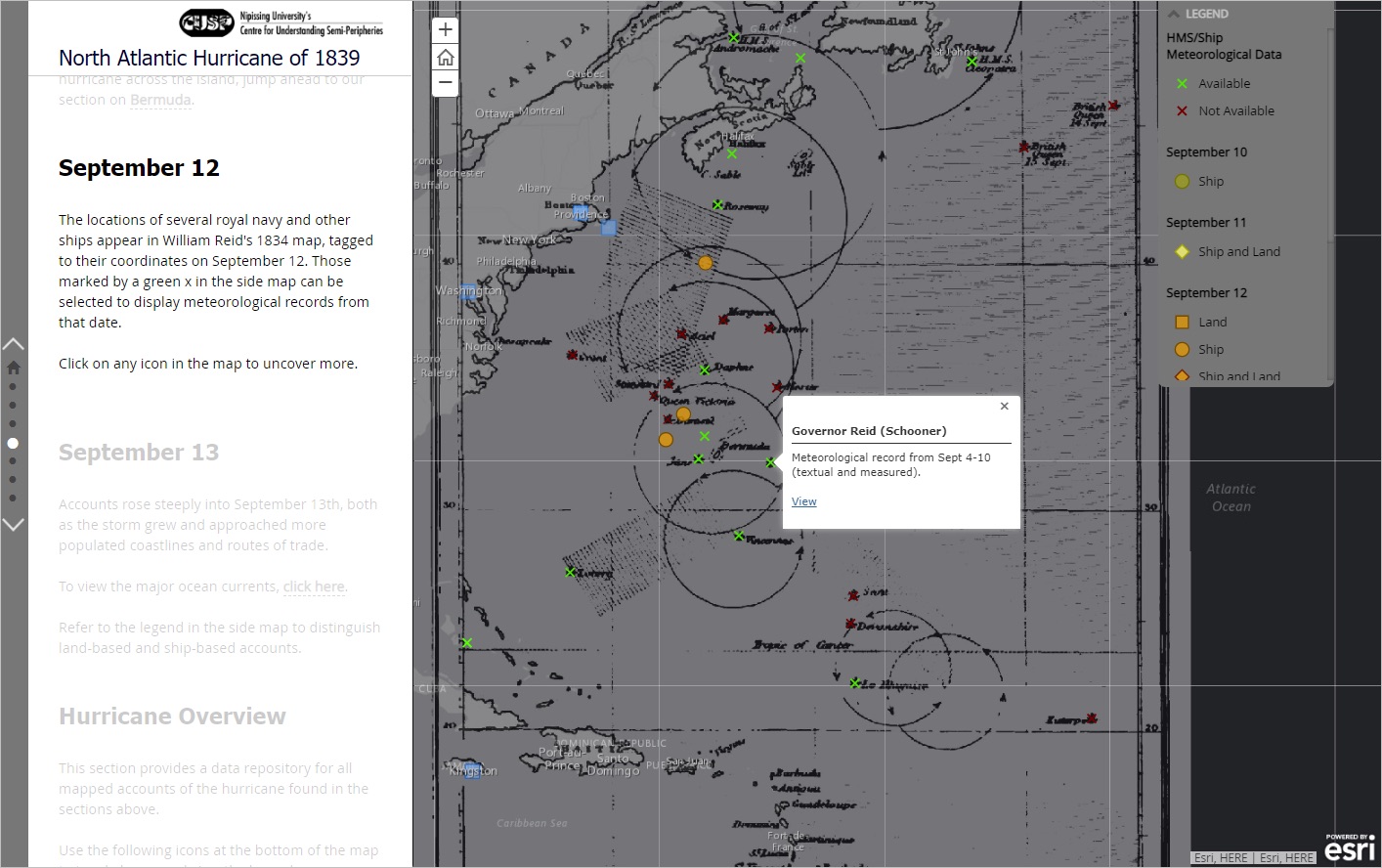1382x868 pixels.
Task: Zoom out of the map
Action: pyautogui.click(x=446, y=83)
